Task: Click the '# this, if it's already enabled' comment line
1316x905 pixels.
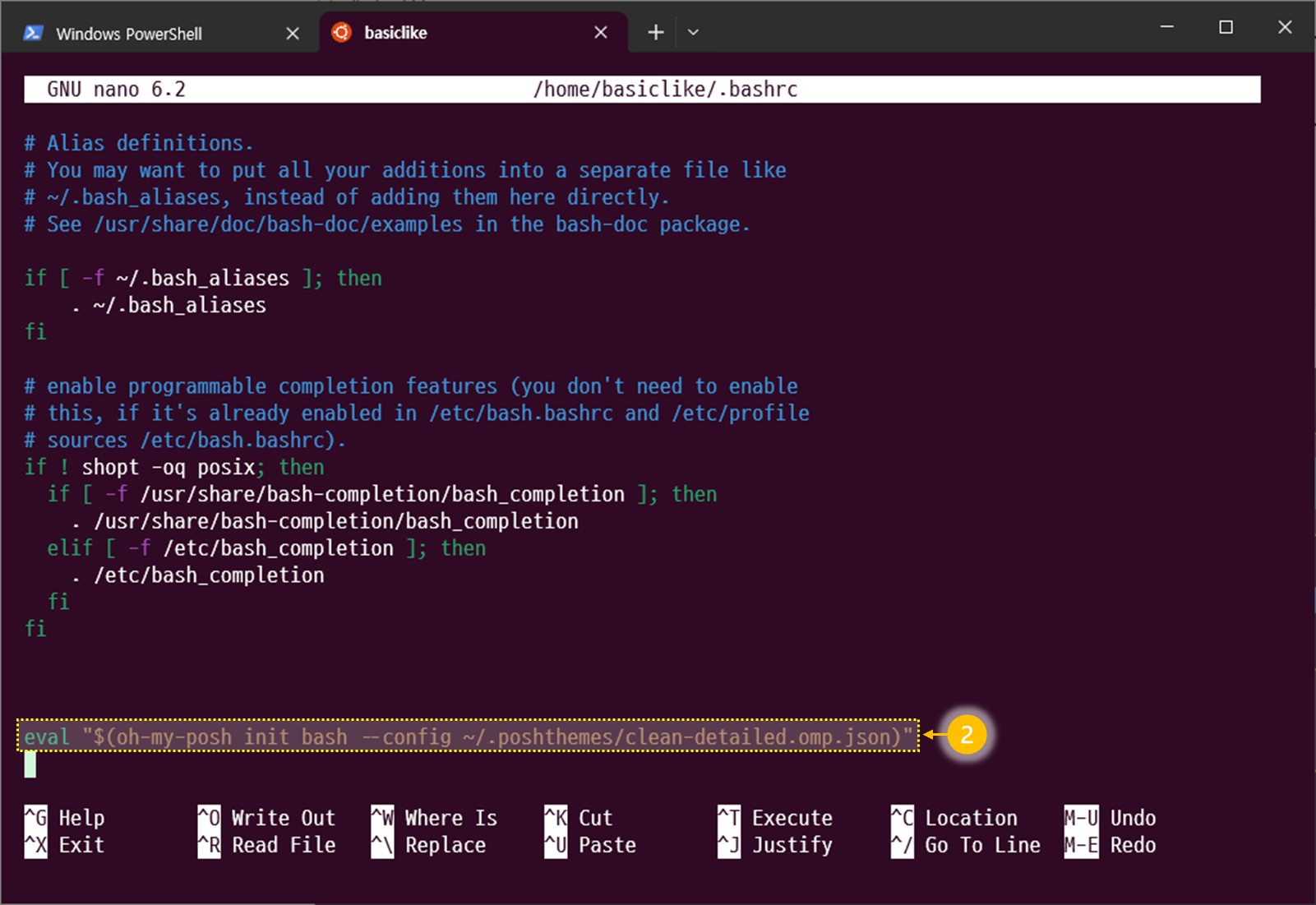Action: pos(417,413)
